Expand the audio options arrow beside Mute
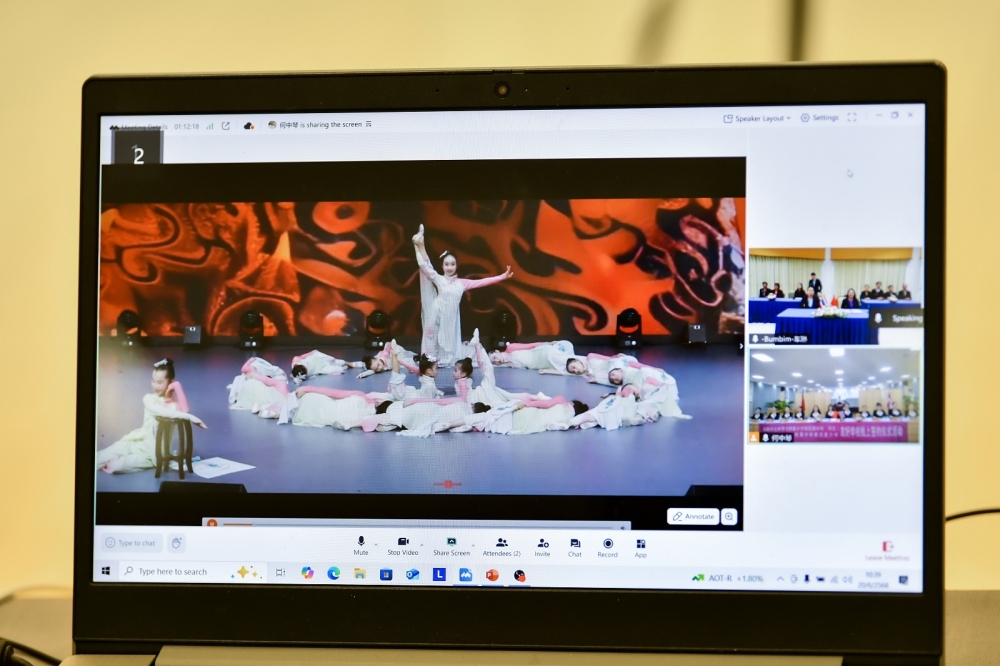 click(376, 545)
